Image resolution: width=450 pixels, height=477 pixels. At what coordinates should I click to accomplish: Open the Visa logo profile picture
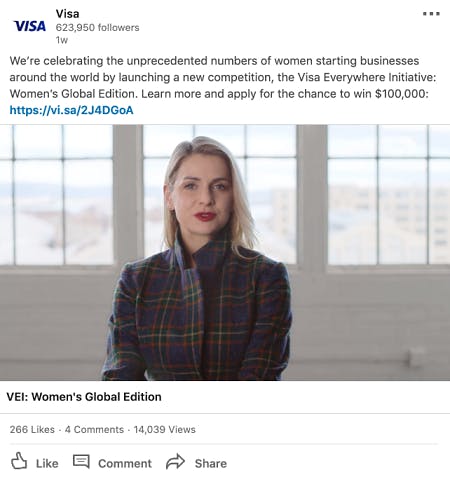coord(30,26)
